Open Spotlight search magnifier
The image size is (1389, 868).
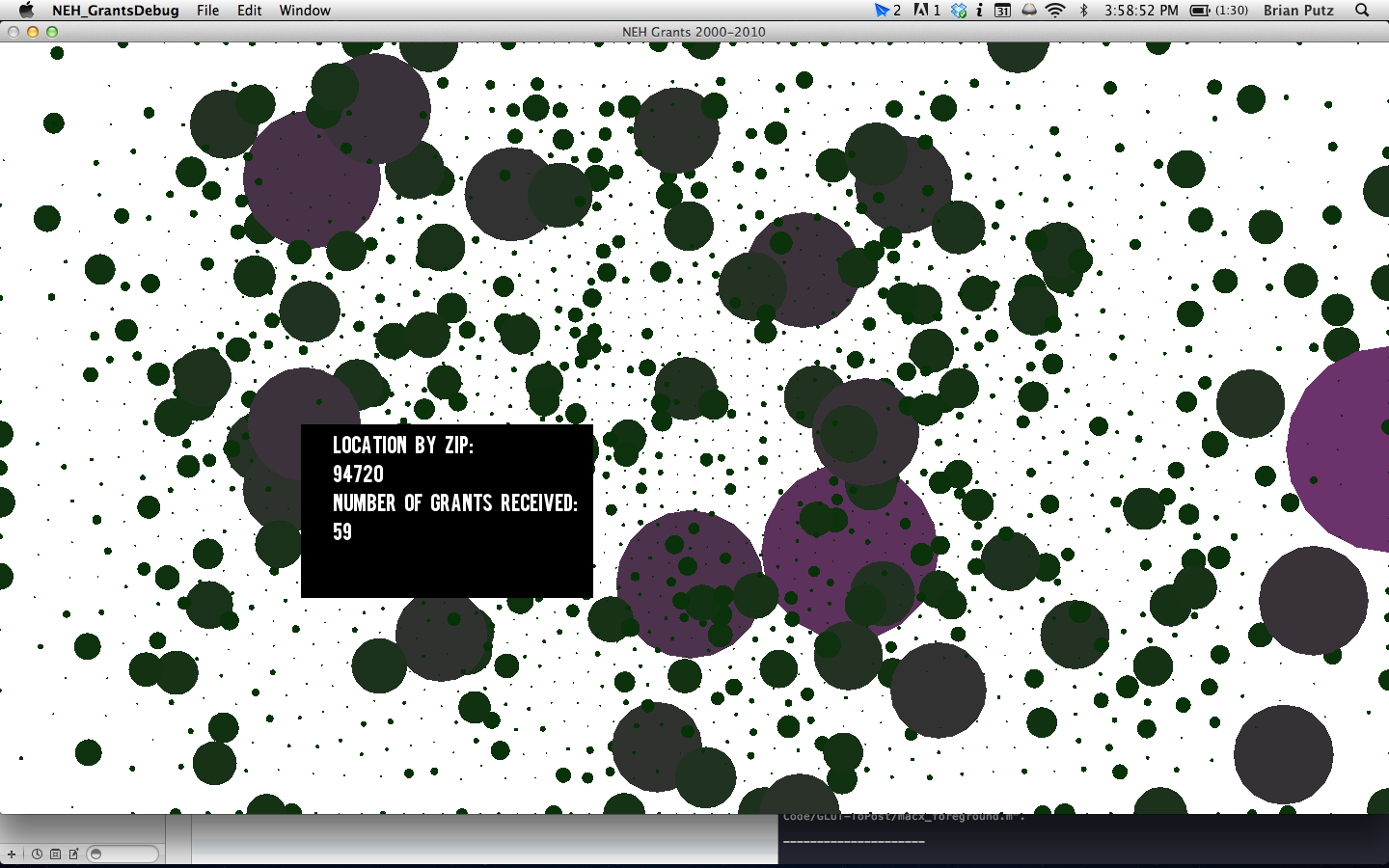[1362, 10]
